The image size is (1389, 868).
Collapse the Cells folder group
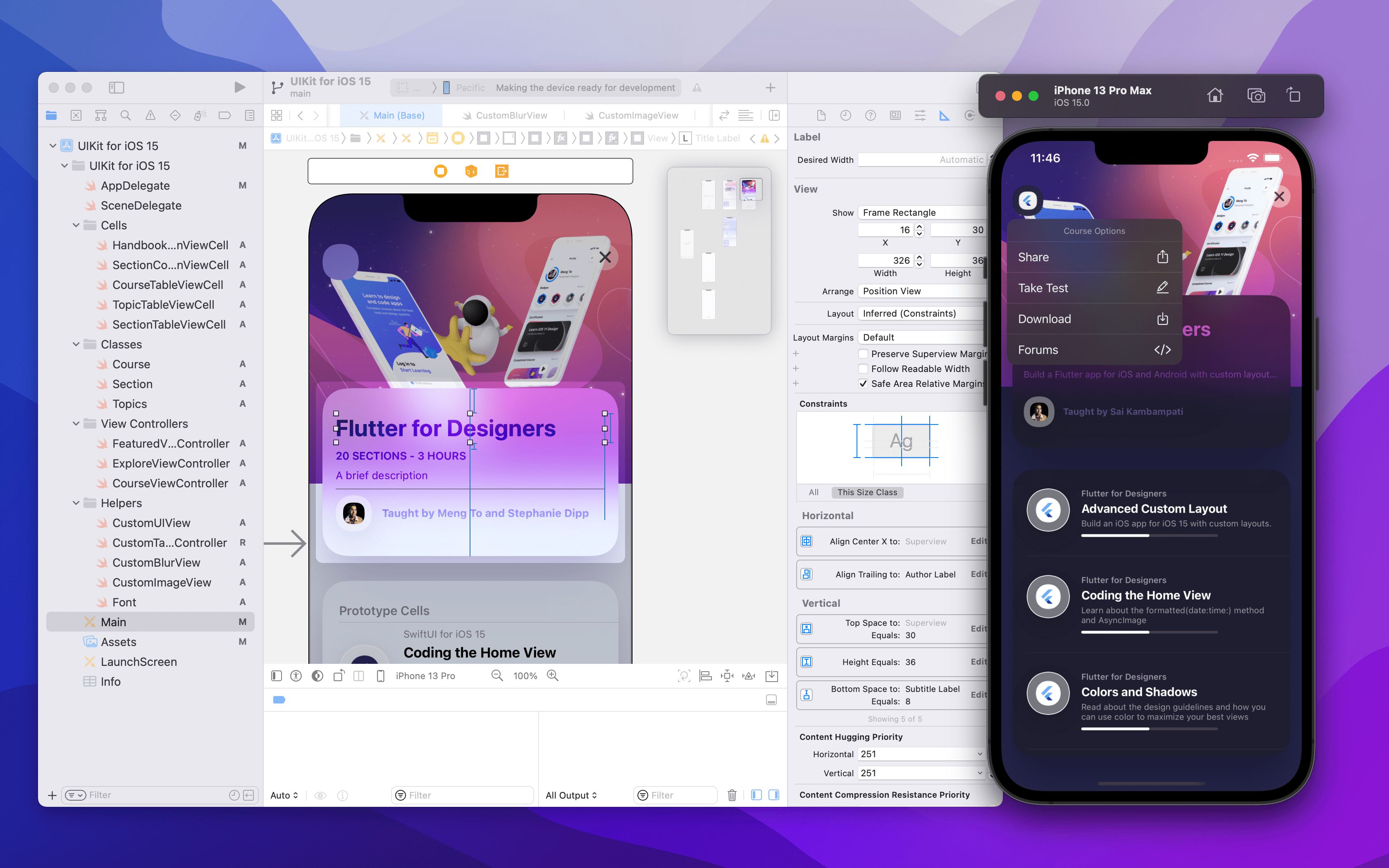pyautogui.click(x=76, y=225)
